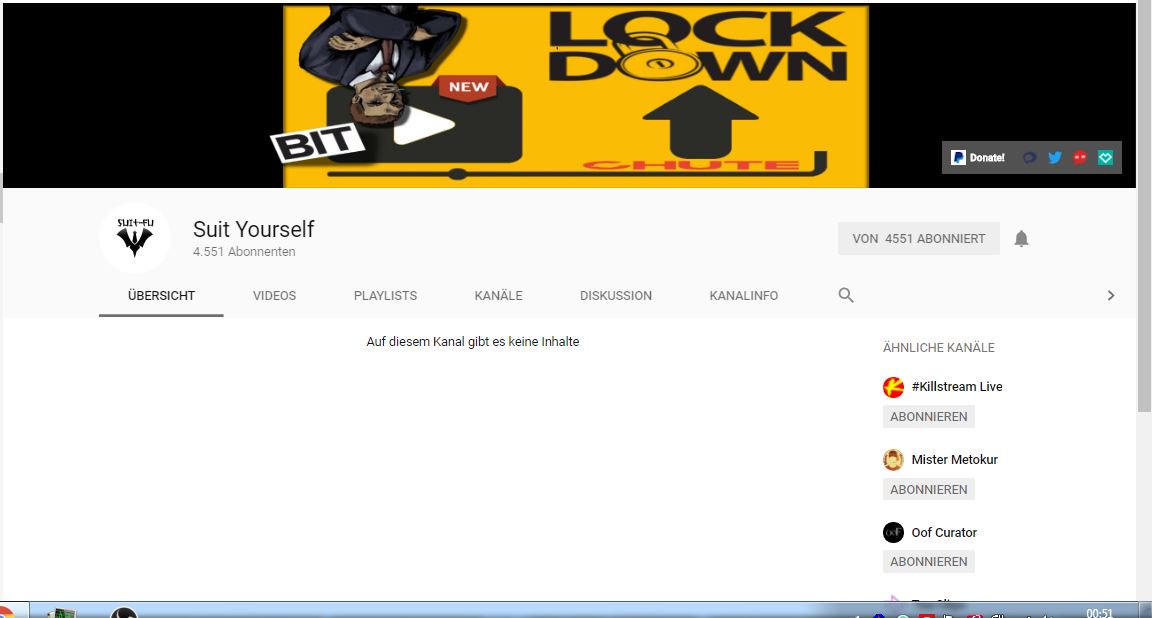The height and width of the screenshot is (618, 1152).
Task: Subscribe to Mister Metokur via Abonnieren
Action: coord(929,489)
